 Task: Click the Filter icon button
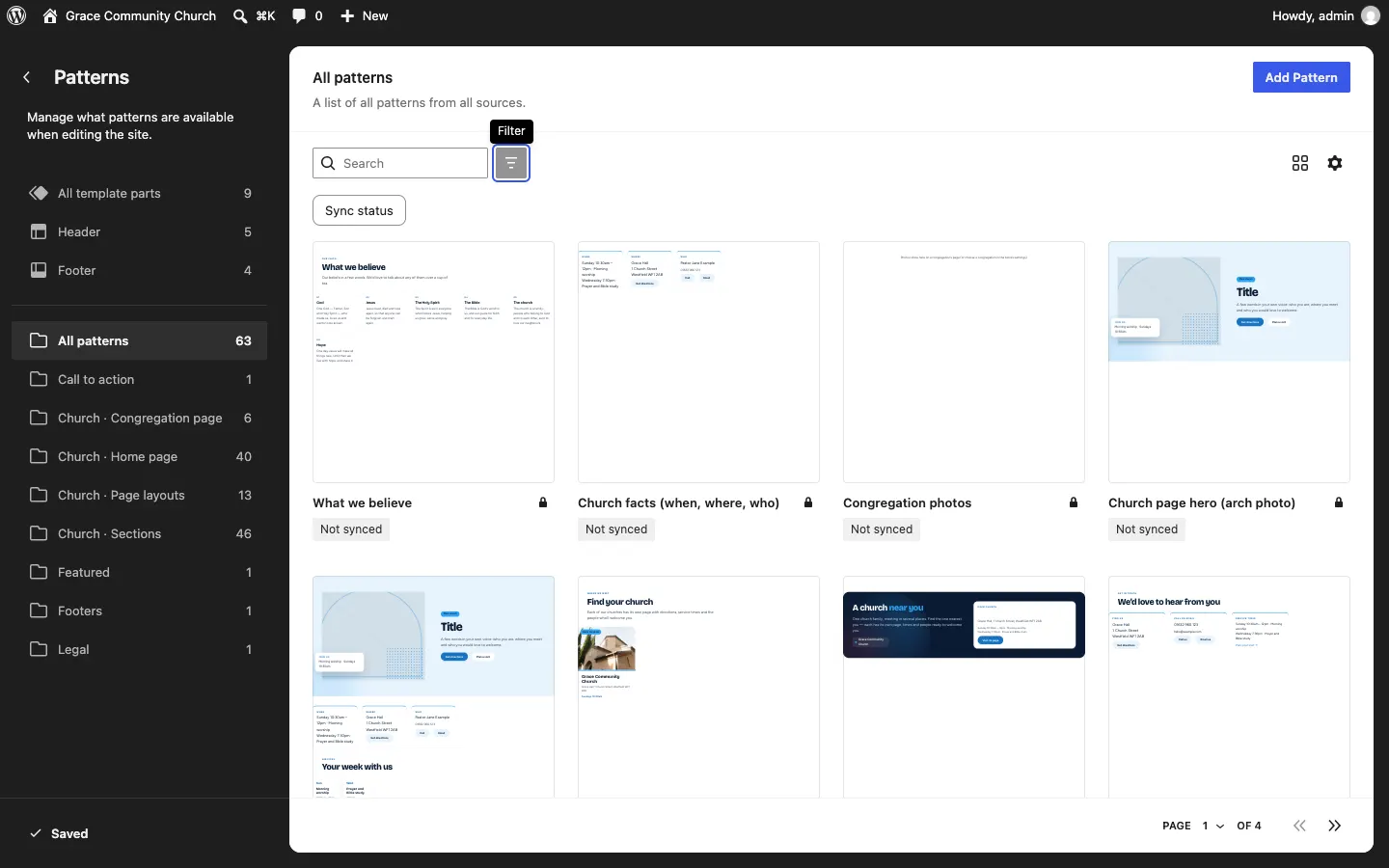tap(511, 163)
